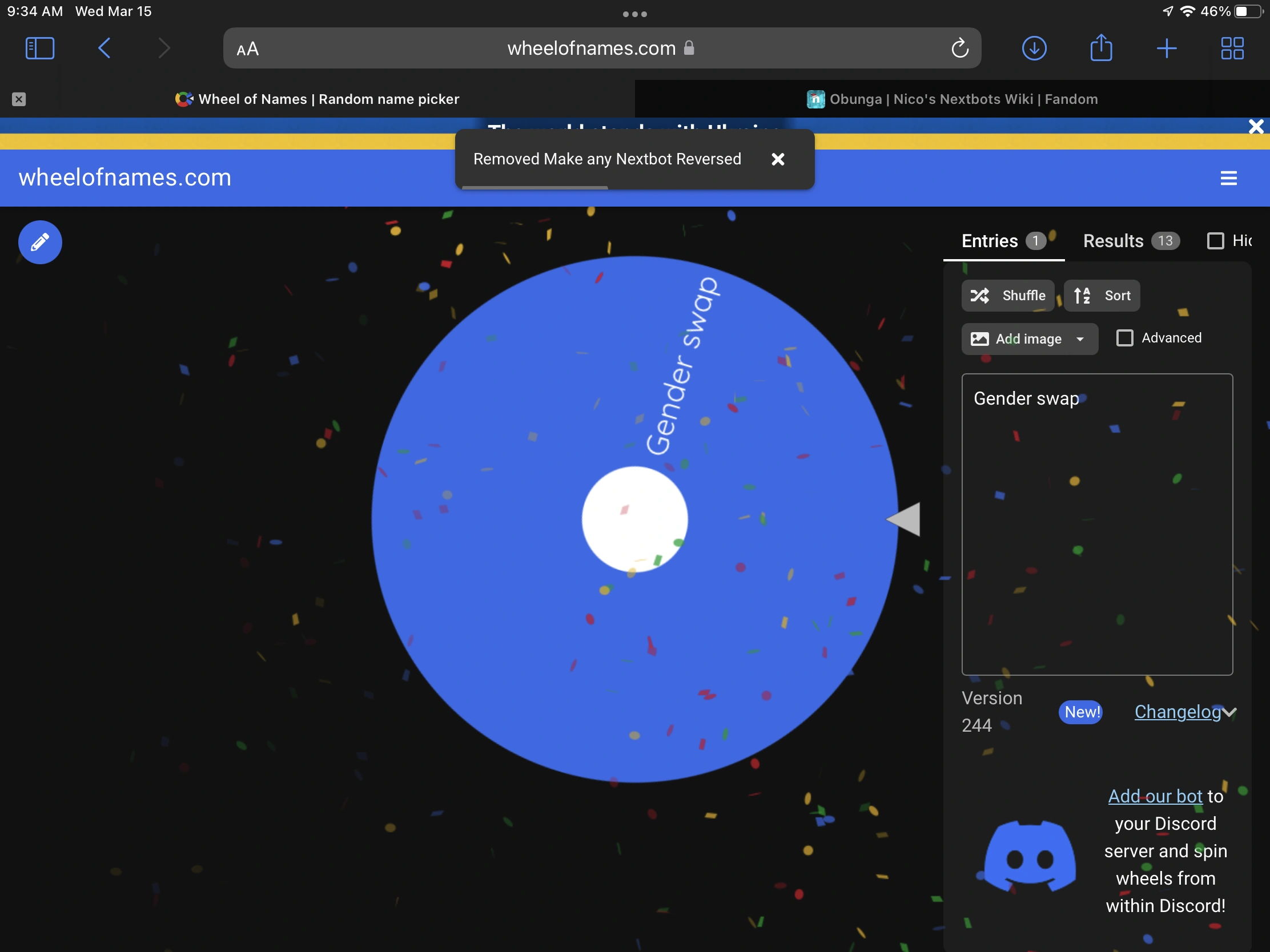Toggle the Safari sidebar icon
Image resolution: width=1270 pixels, height=952 pixels.
click(x=39, y=47)
